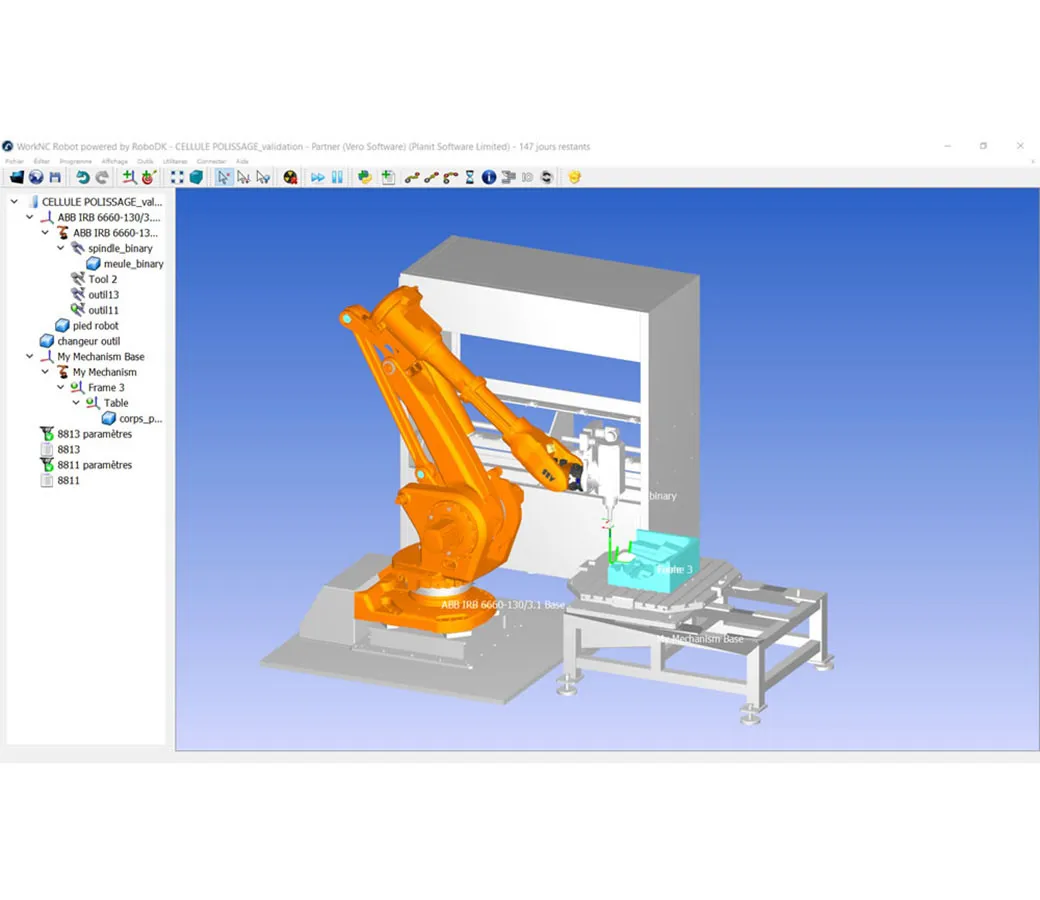Toggle the blue cube shaded view mode
The height and width of the screenshot is (900, 1040).
[x=194, y=177]
